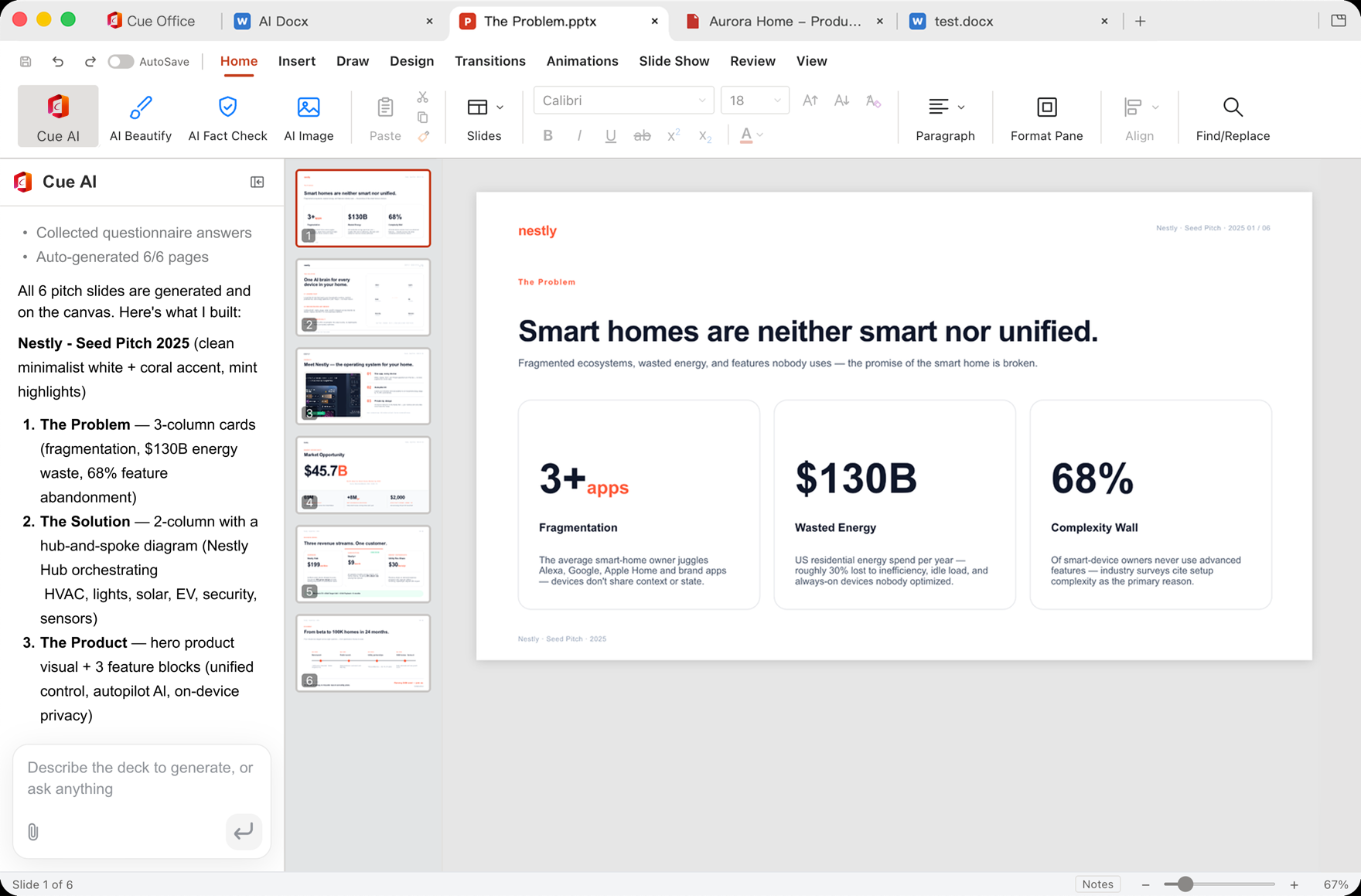
Task: Open the Cue AI assistant button
Action: 58,116
